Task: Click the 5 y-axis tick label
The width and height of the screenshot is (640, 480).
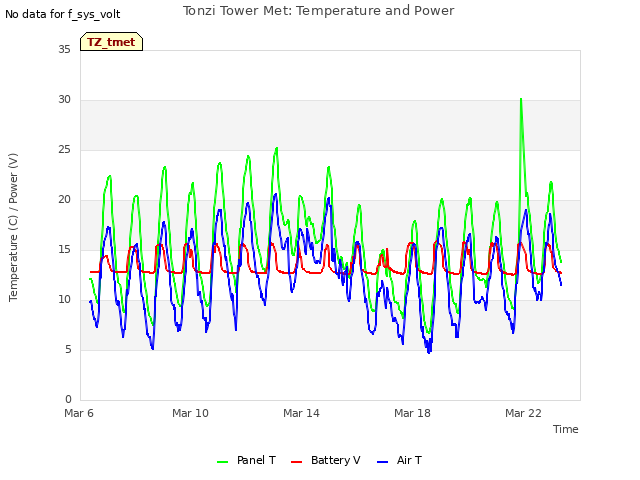Action: [x=68, y=349]
